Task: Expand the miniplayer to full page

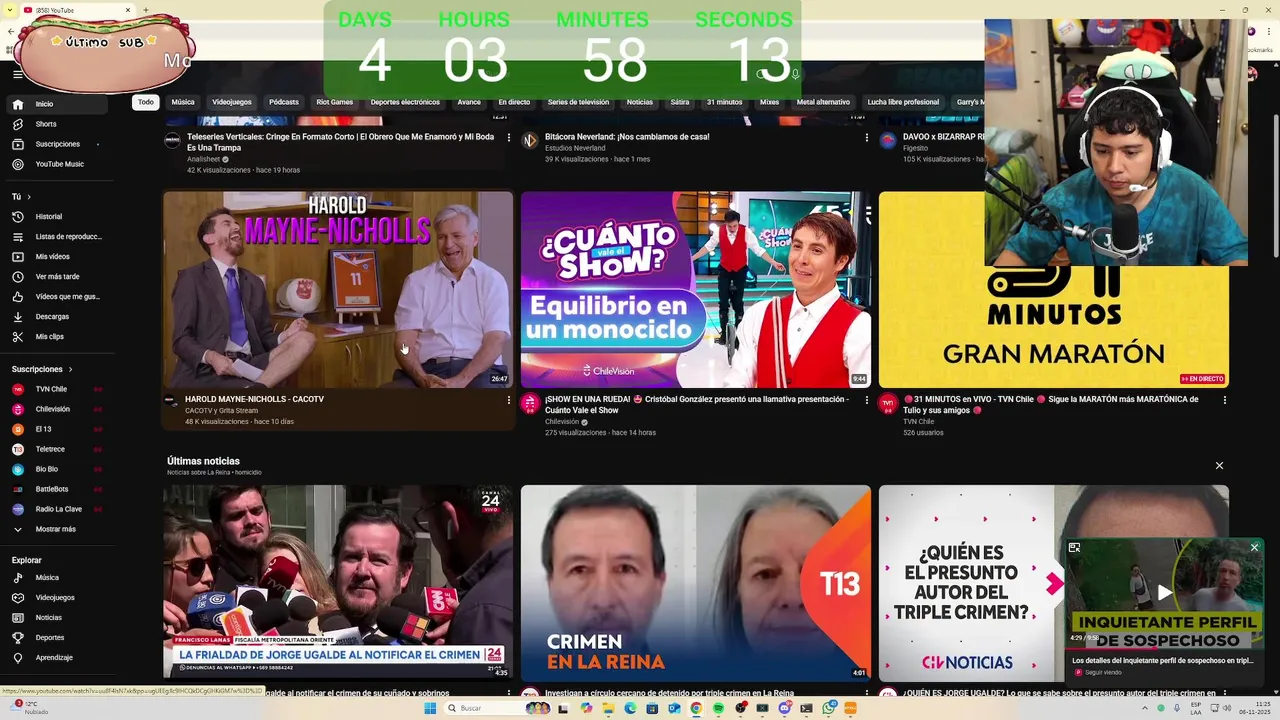Action: tap(1074, 548)
